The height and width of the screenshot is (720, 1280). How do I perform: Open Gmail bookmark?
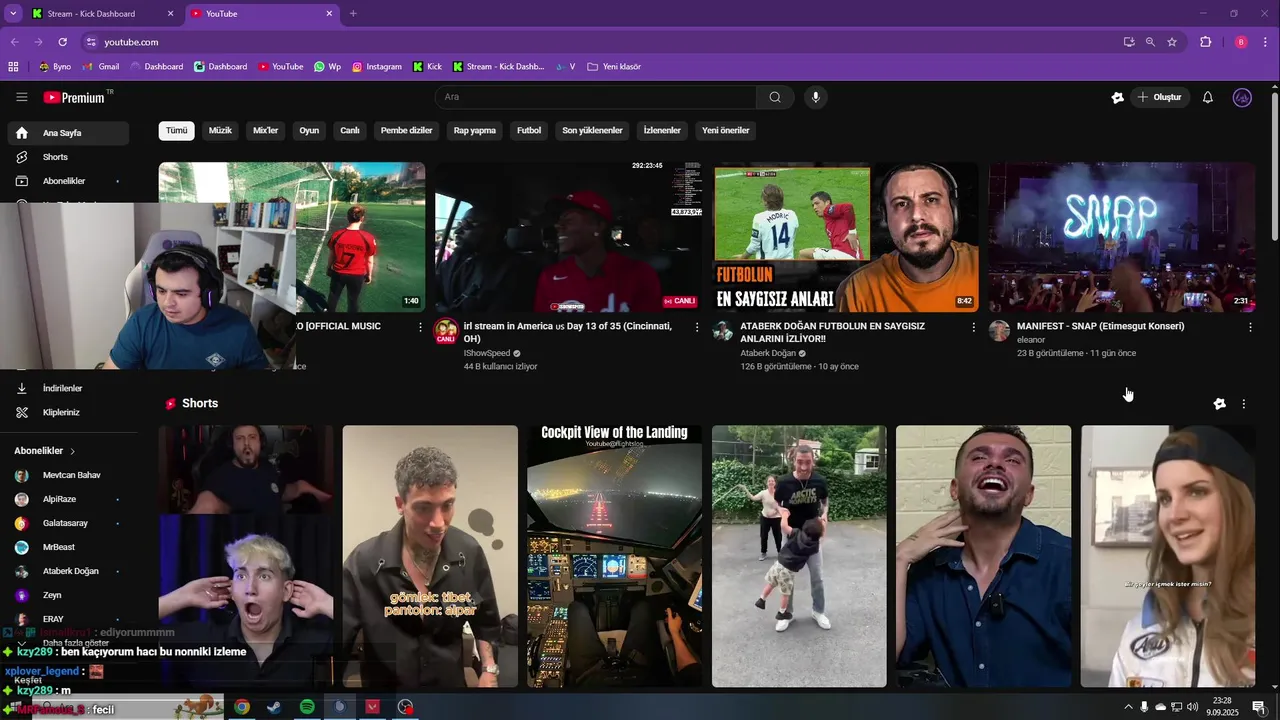[x=101, y=67]
